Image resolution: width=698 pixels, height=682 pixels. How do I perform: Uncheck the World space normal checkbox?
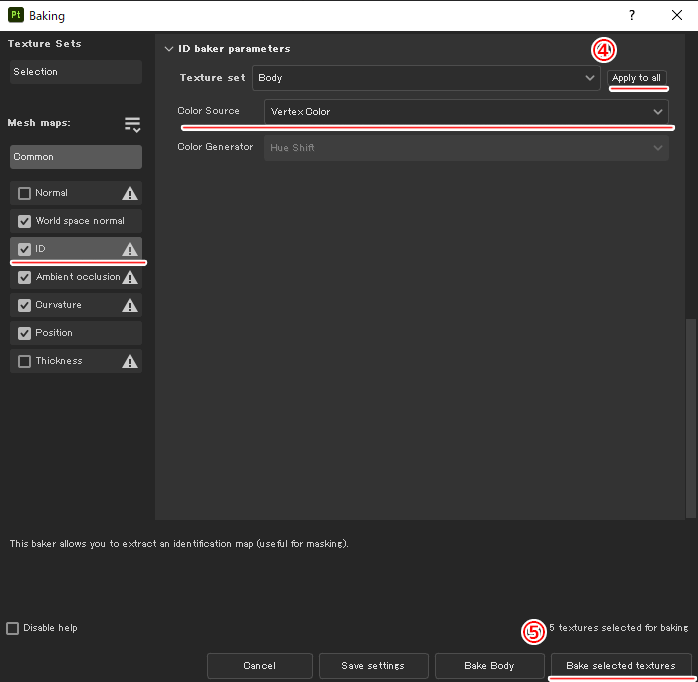click(x=25, y=222)
